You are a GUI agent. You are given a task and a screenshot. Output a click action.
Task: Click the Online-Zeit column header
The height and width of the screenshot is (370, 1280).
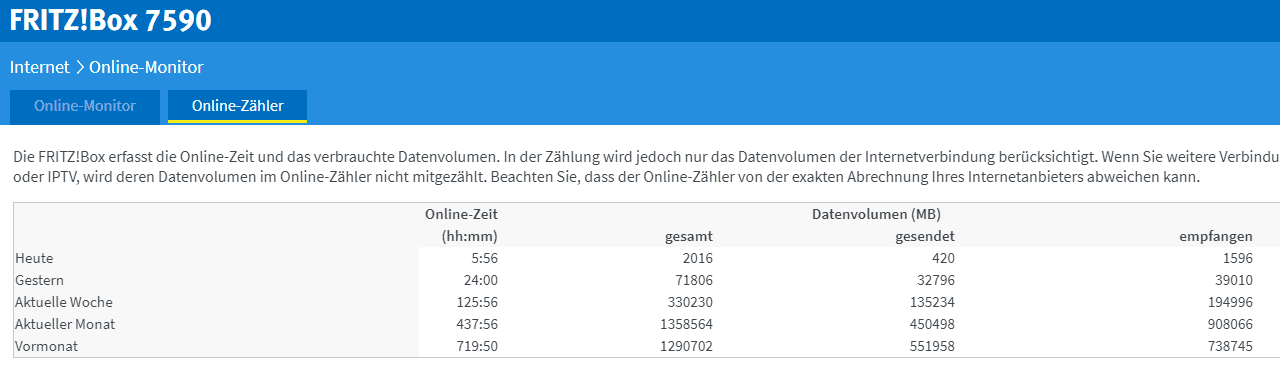pos(461,214)
